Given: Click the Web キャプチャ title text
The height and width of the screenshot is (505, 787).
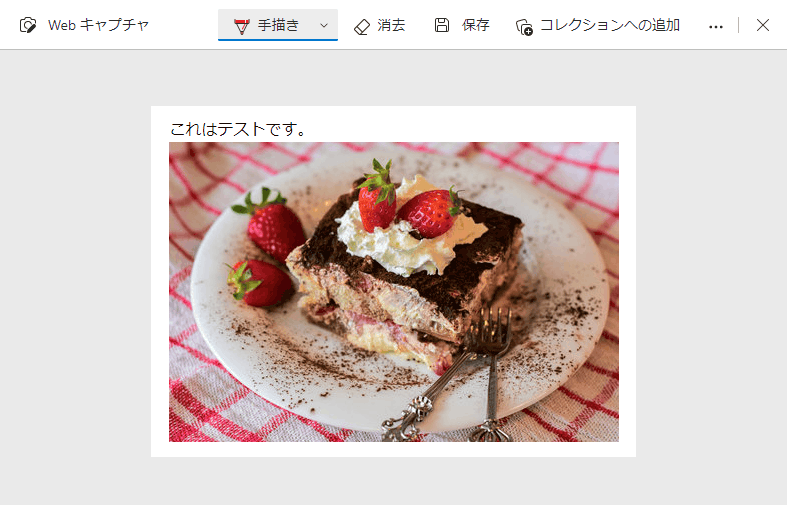Looking at the screenshot, I should coord(98,25).
